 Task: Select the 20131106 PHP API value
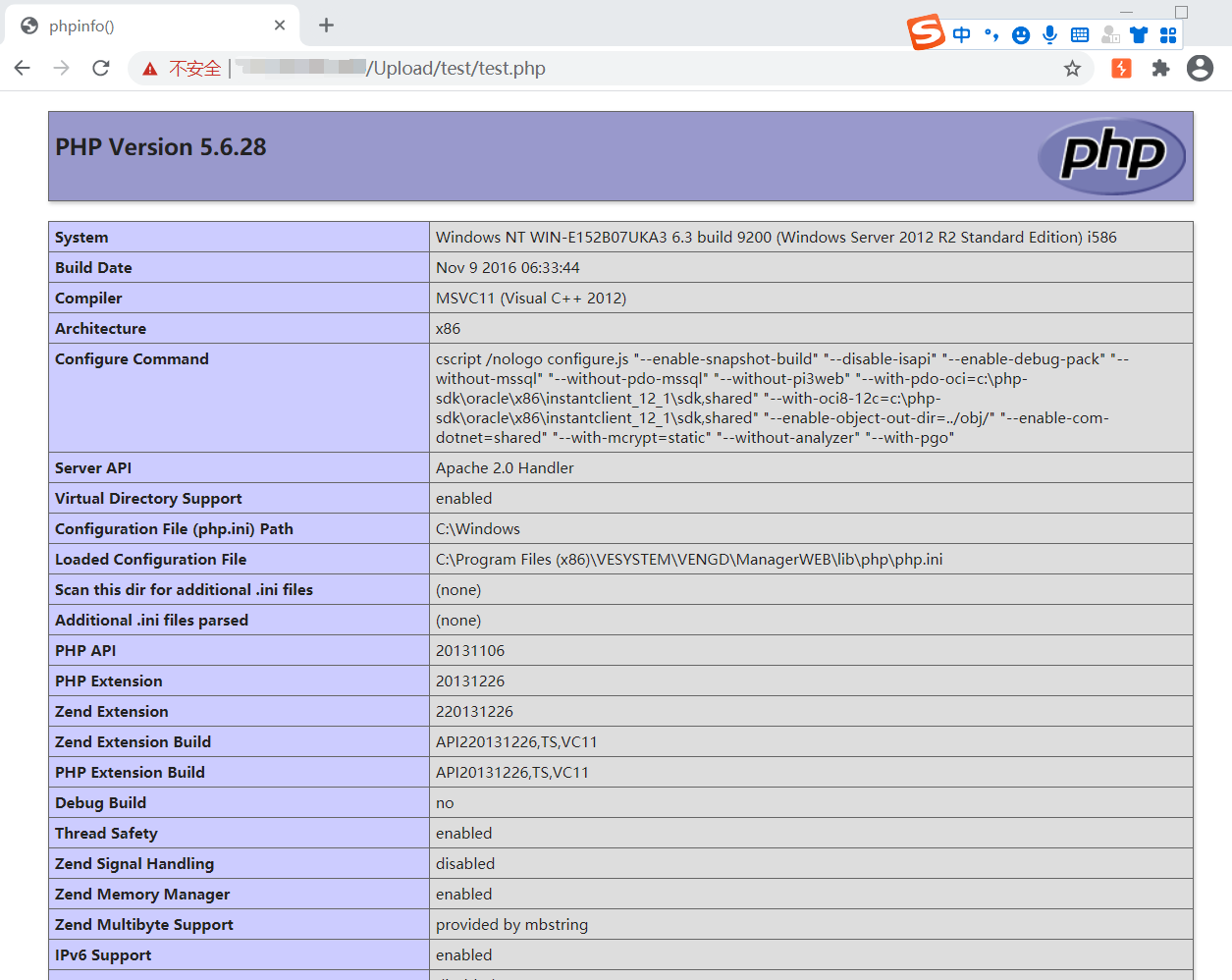pyautogui.click(x=470, y=651)
